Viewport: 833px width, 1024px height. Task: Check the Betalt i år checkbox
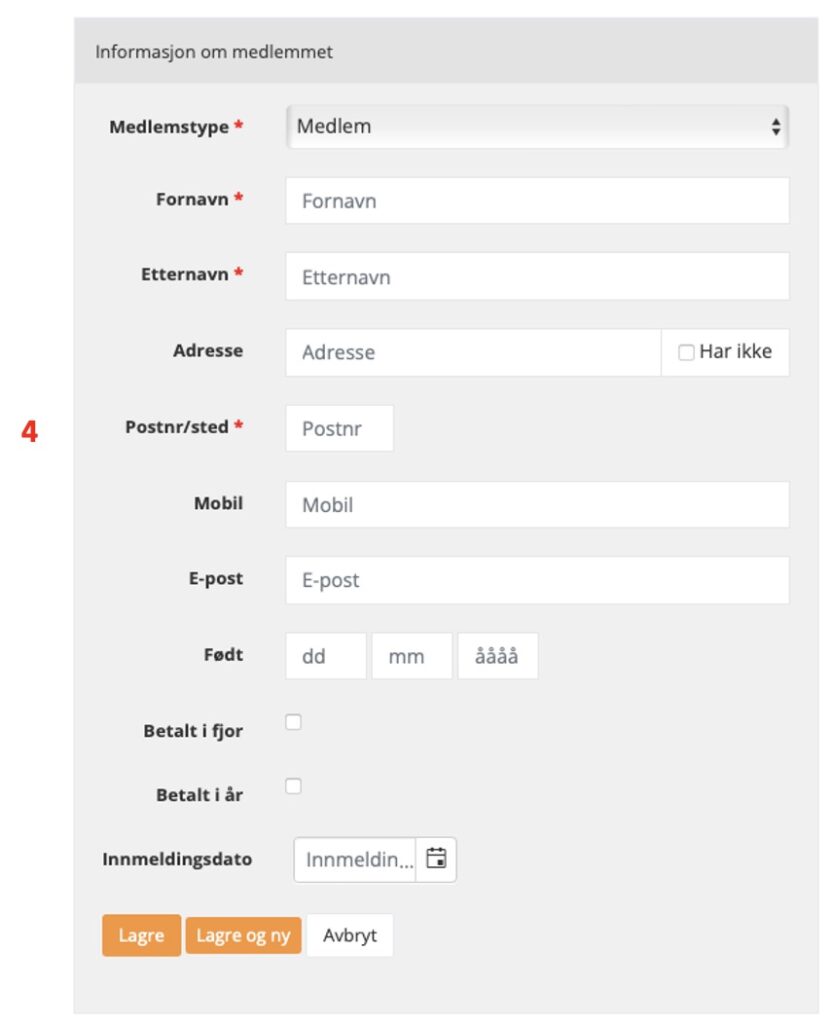point(293,786)
